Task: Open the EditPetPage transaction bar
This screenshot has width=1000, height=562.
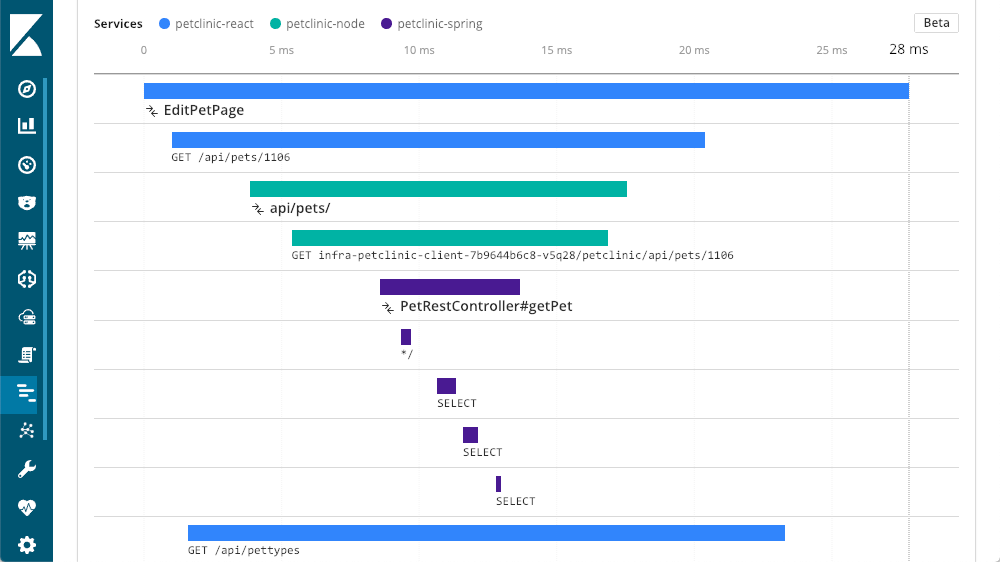Action: (x=526, y=91)
